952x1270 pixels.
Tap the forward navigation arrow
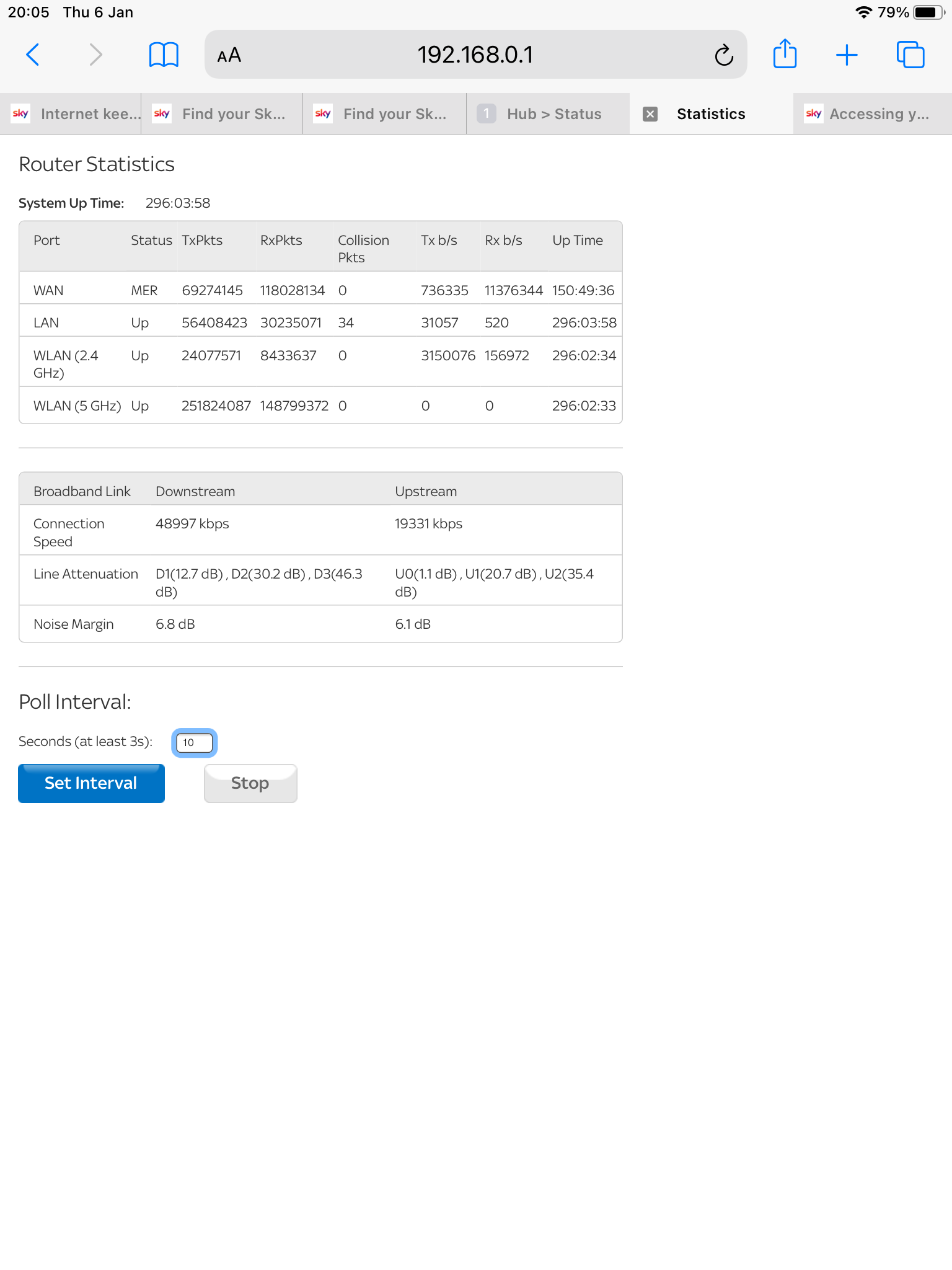[95, 55]
